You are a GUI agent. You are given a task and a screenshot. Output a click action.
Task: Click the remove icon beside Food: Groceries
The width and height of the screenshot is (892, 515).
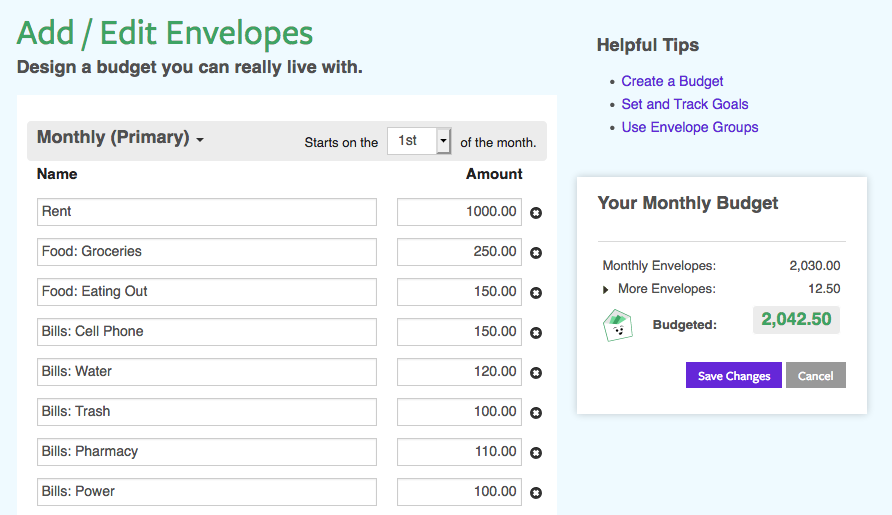[536, 253]
